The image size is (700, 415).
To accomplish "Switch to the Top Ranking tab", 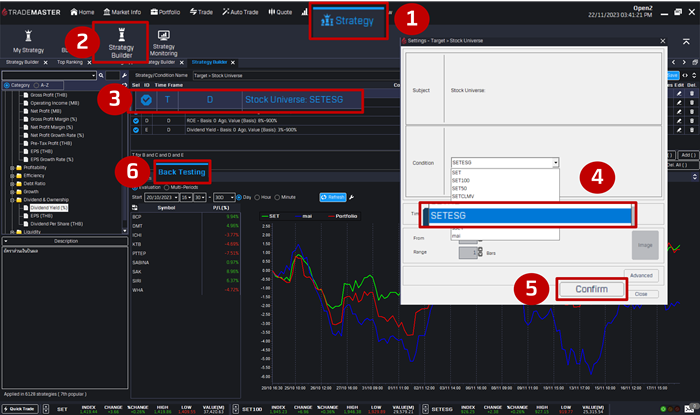I will click(x=70, y=61).
